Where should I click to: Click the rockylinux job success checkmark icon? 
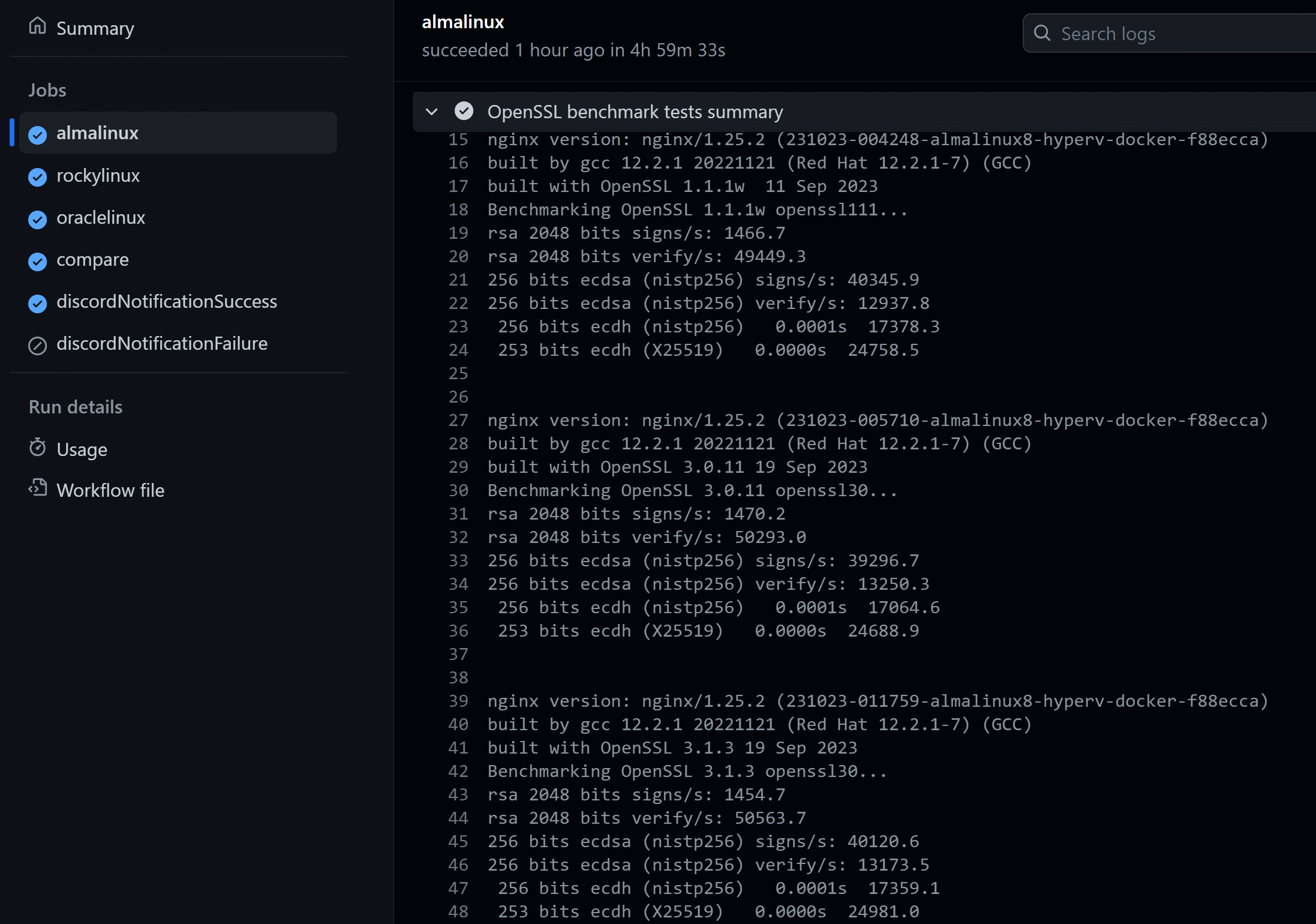(x=38, y=177)
